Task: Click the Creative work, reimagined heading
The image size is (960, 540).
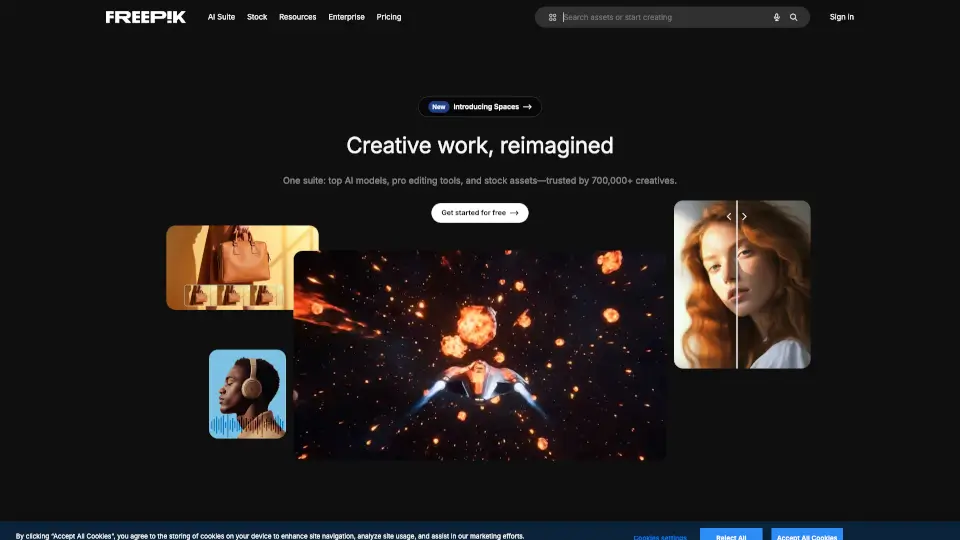Action: pyautogui.click(x=479, y=146)
